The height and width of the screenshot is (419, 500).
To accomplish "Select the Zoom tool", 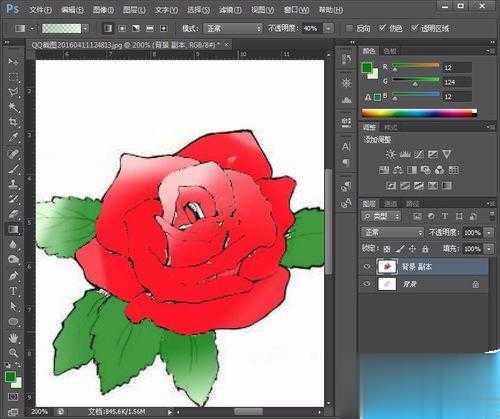I will point(13,353).
